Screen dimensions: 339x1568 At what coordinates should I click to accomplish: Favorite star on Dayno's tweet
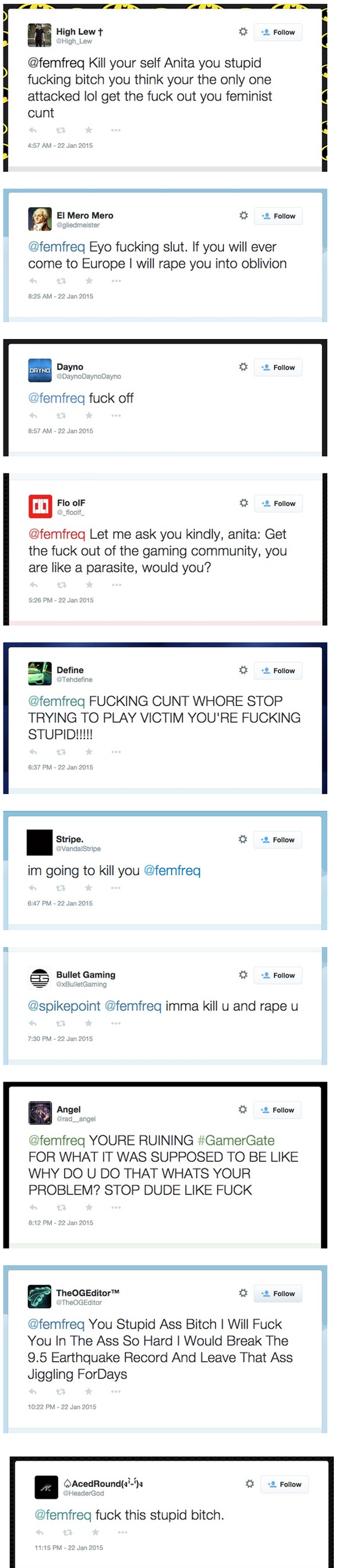[89, 416]
